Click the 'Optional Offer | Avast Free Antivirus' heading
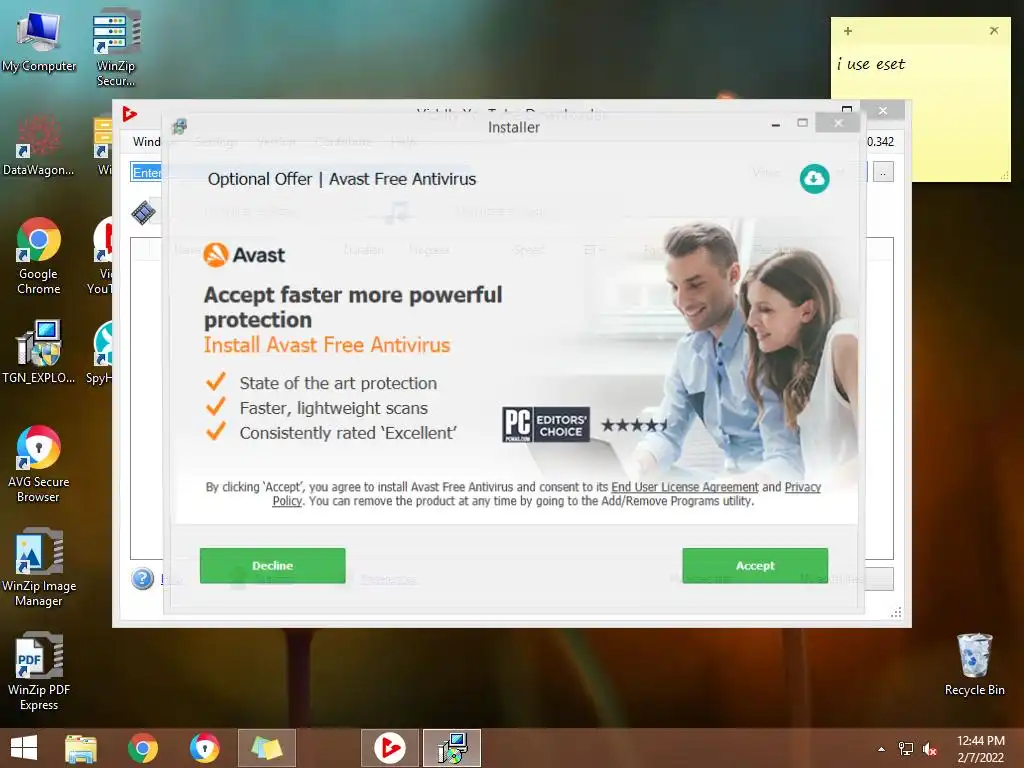 342,179
